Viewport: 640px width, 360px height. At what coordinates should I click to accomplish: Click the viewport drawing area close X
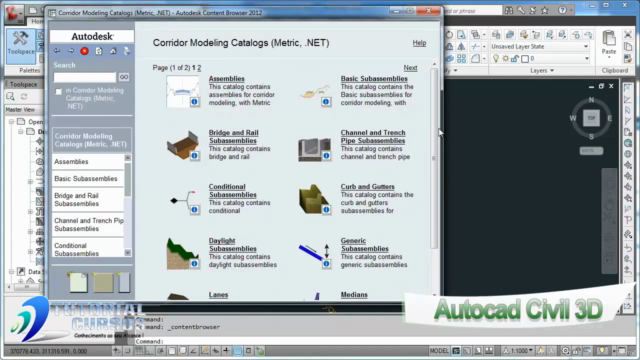[x=611, y=86]
